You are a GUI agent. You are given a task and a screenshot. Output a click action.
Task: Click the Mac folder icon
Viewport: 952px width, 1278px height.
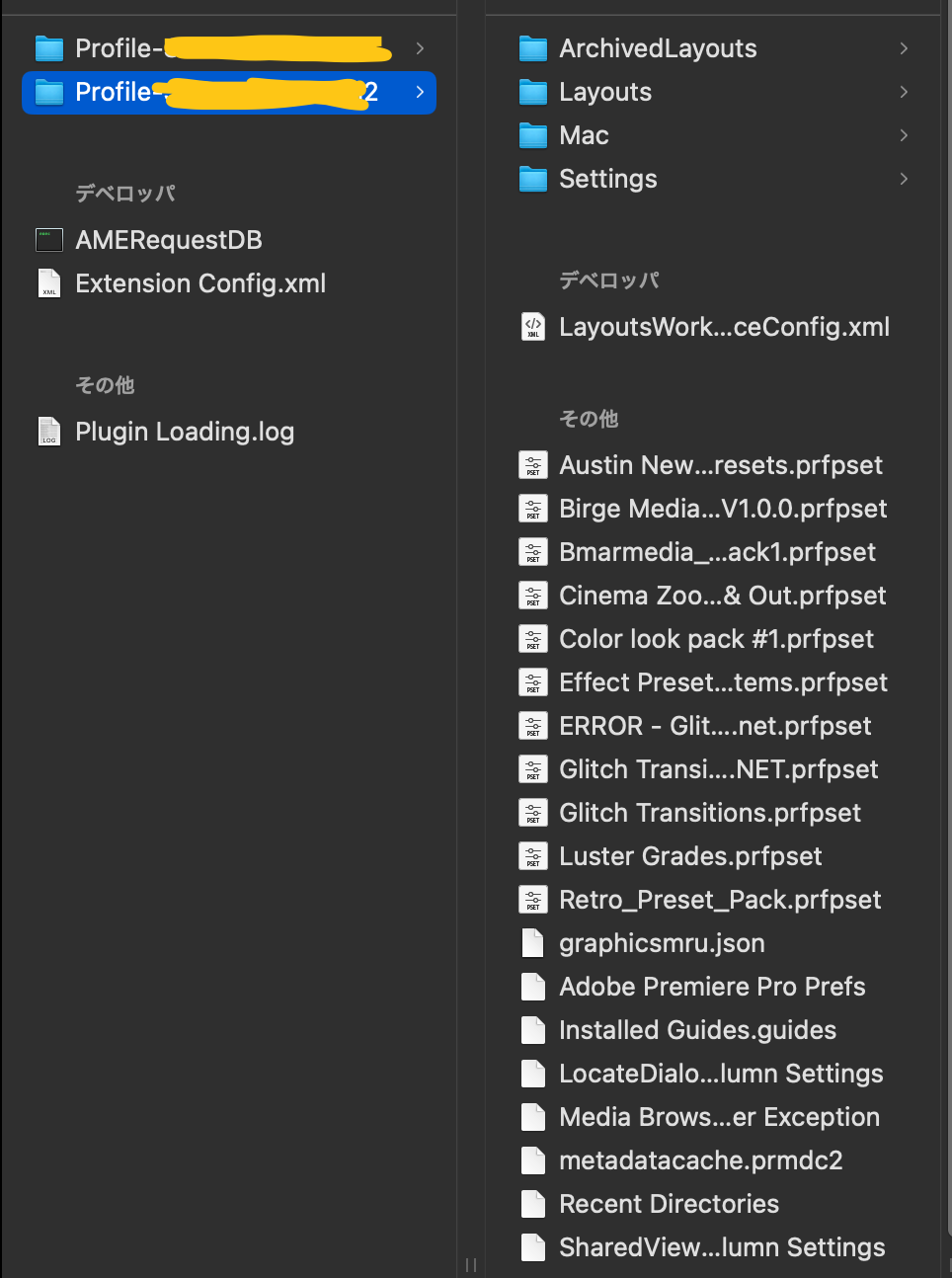pyautogui.click(x=532, y=135)
